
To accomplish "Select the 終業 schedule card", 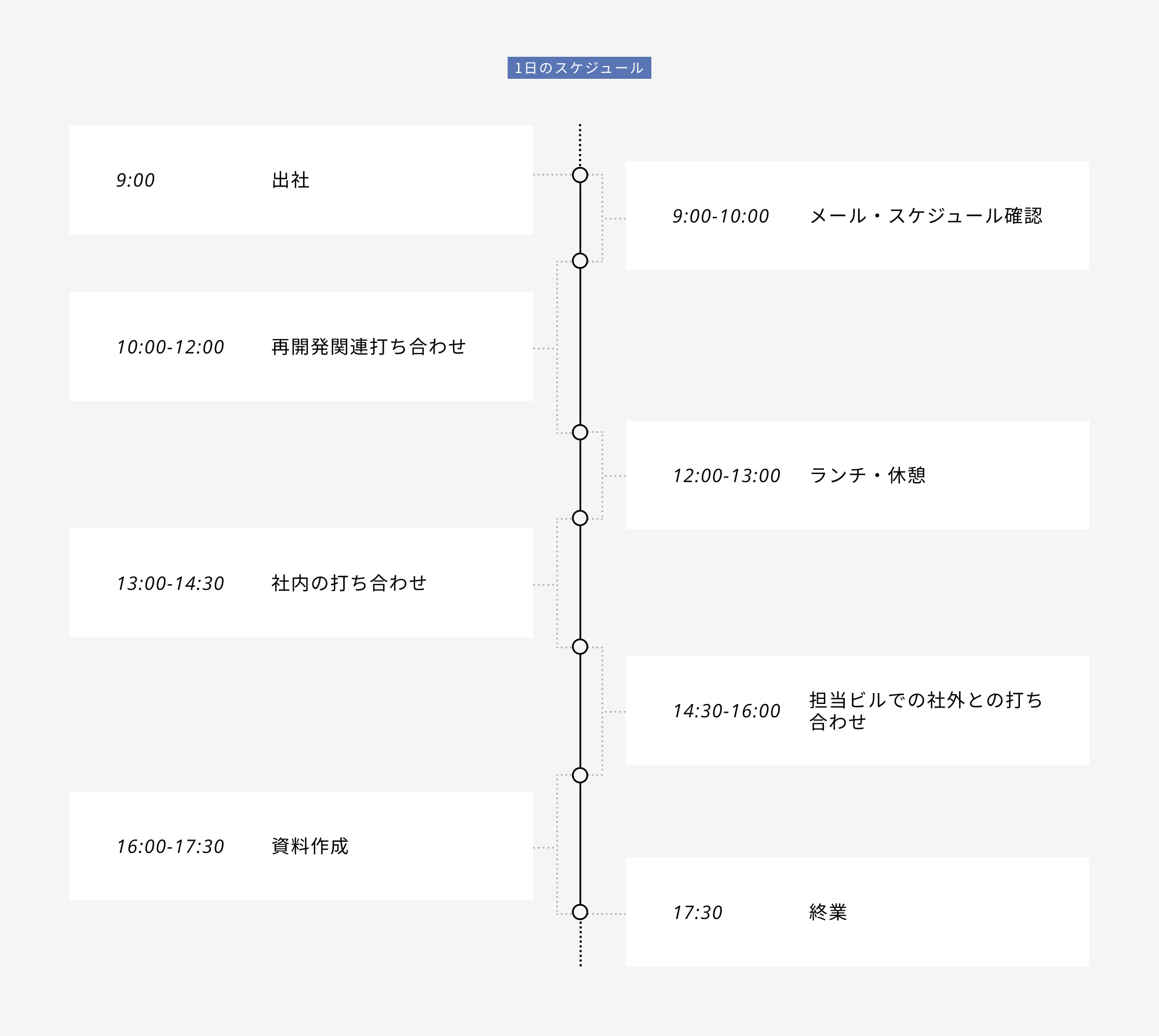I will tap(857, 912).
